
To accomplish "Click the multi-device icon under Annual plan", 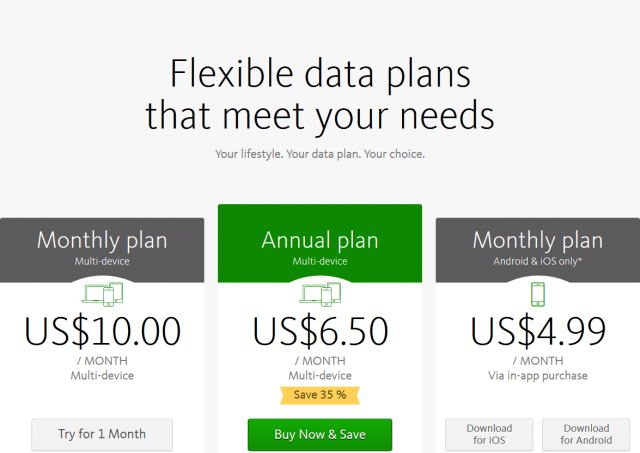I will point(320,294).
